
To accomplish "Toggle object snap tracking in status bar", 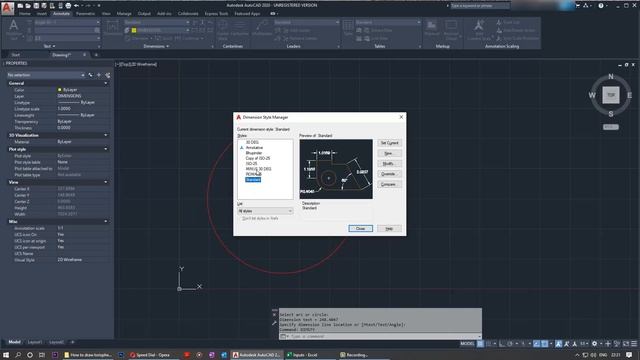I will (x=537, y=344).
